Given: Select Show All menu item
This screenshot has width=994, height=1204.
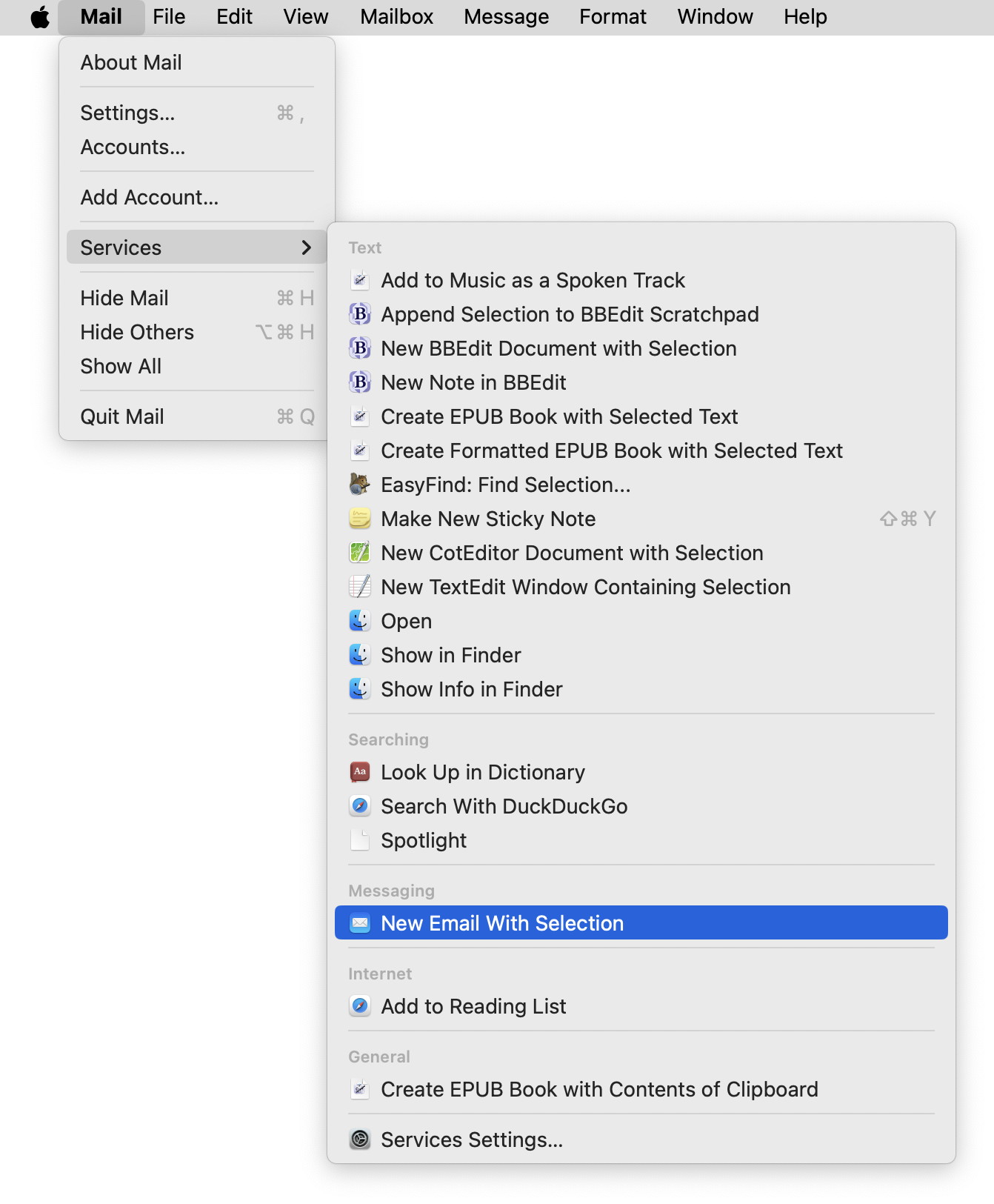Looking at the screenshot, I should 197,366.
